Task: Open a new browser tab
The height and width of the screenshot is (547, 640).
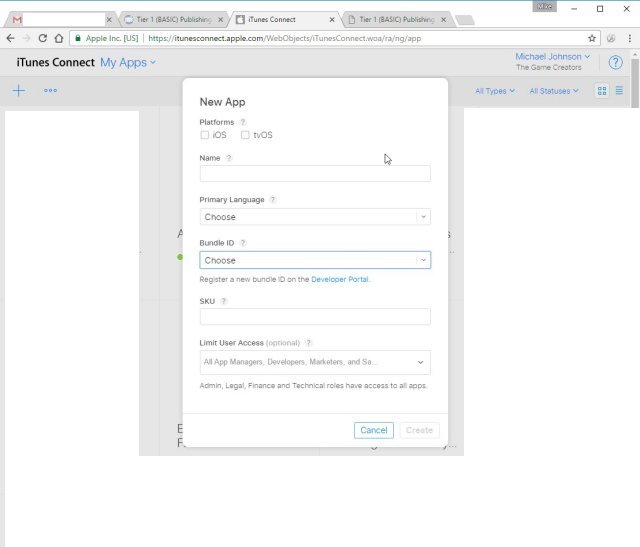Action: click(464, 20)
